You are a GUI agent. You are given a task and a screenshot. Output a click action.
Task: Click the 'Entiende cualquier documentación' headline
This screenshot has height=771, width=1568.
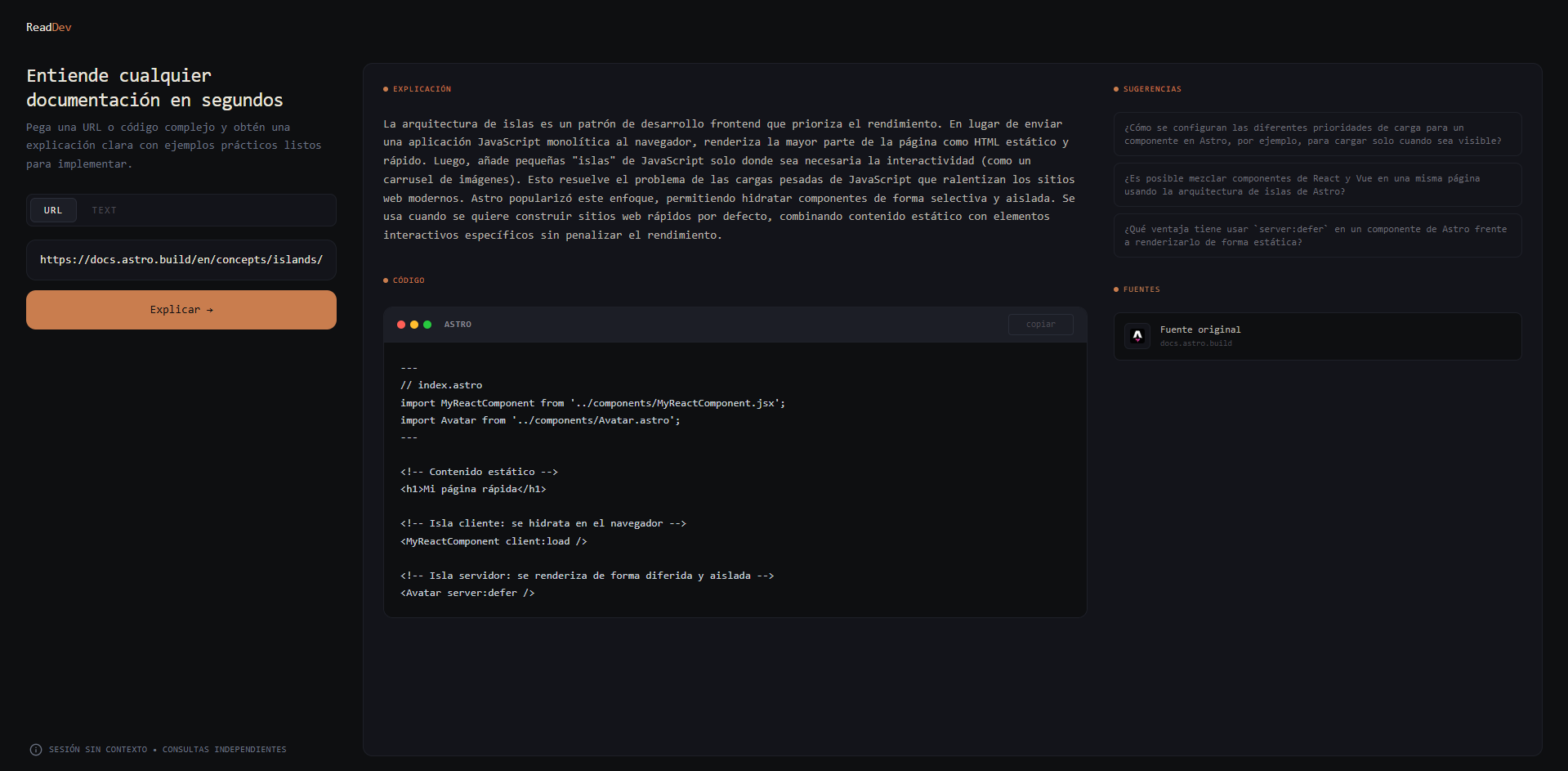(x=155, y=87)
